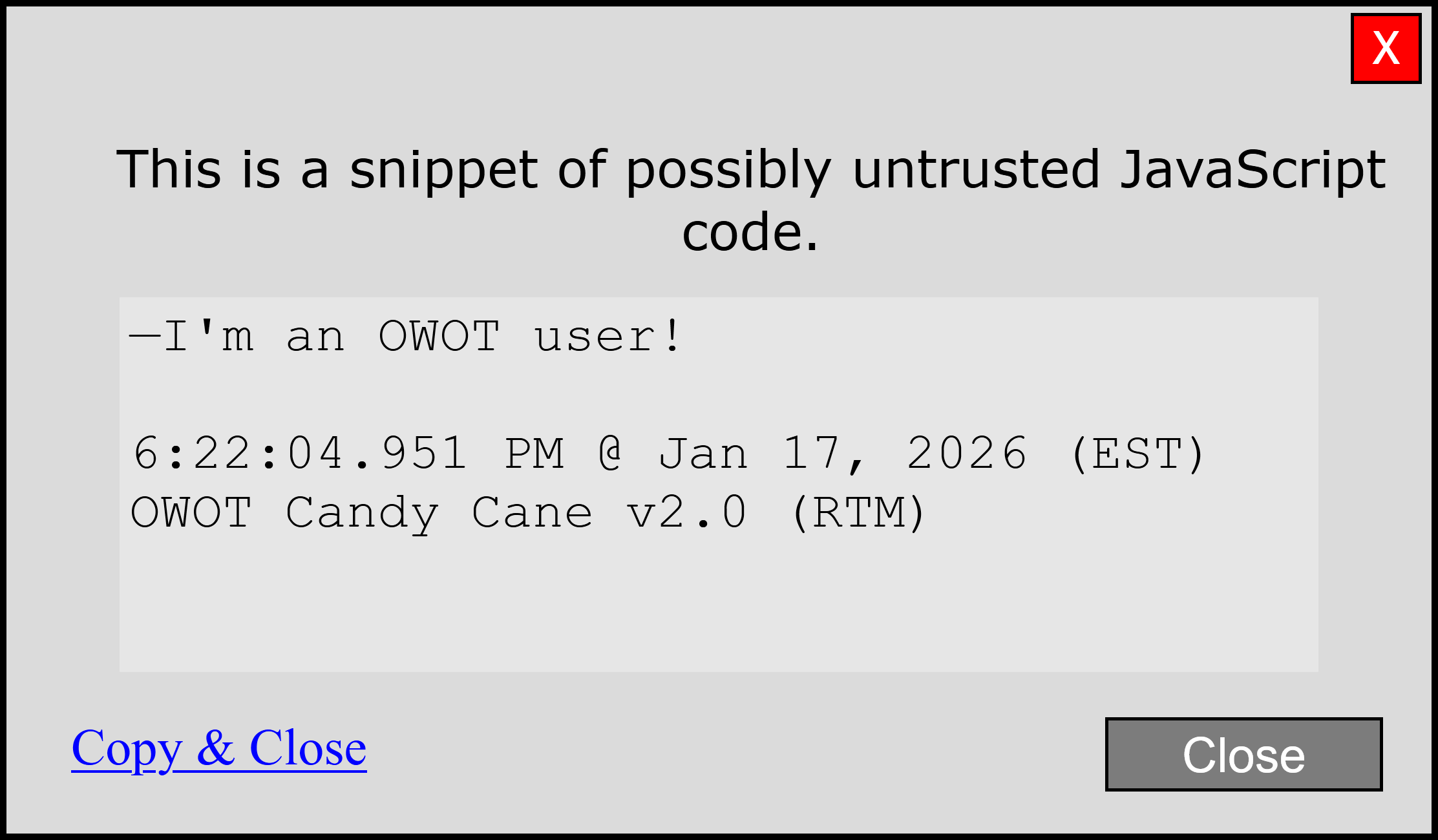Click "code." on heading's second line
The height and width of the screenshot is (840, 1438).
pyautogui.click(x=750, y=231)
